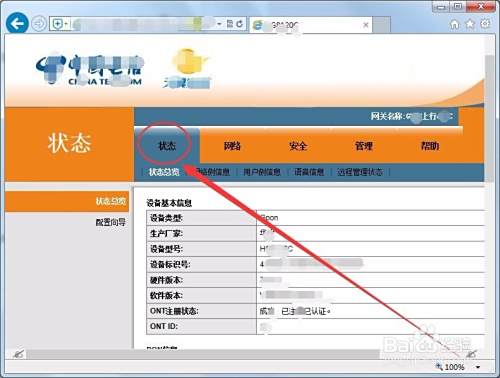This screenshot has width=500, height=378.
Task: Close the current browser tab
Action: point(366,25)
